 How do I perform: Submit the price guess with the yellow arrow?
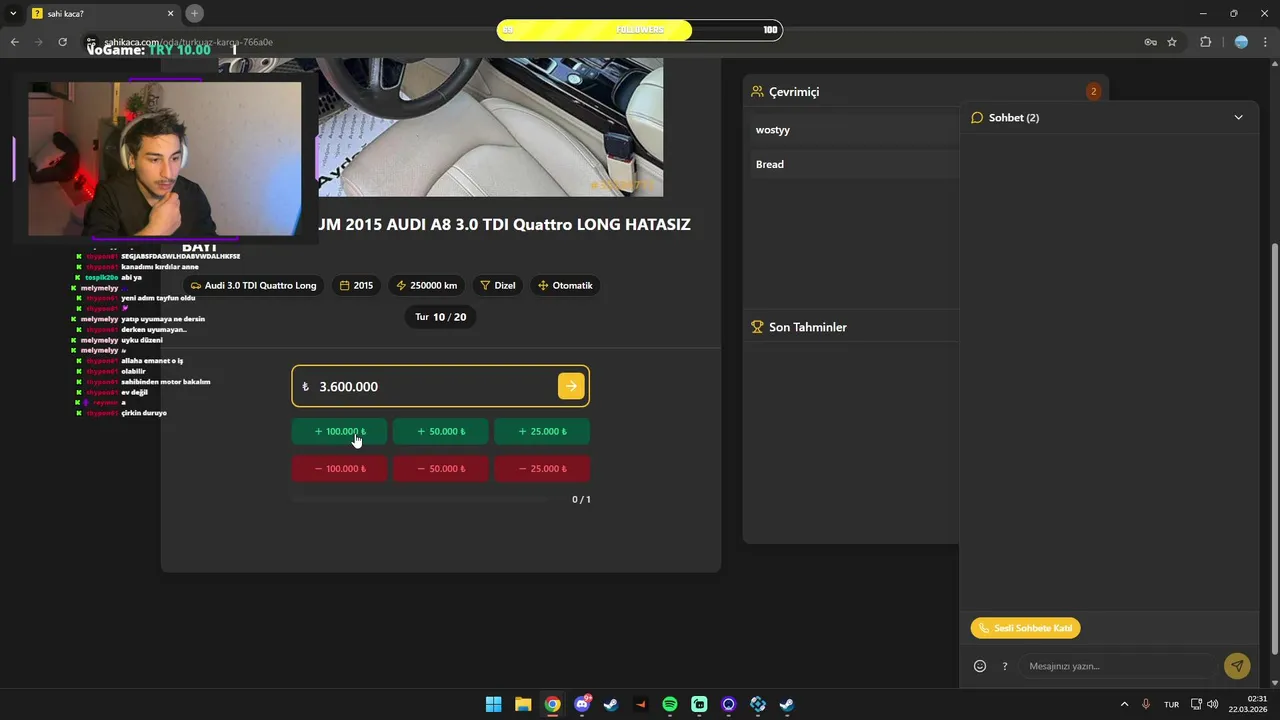tap(571, 386)
